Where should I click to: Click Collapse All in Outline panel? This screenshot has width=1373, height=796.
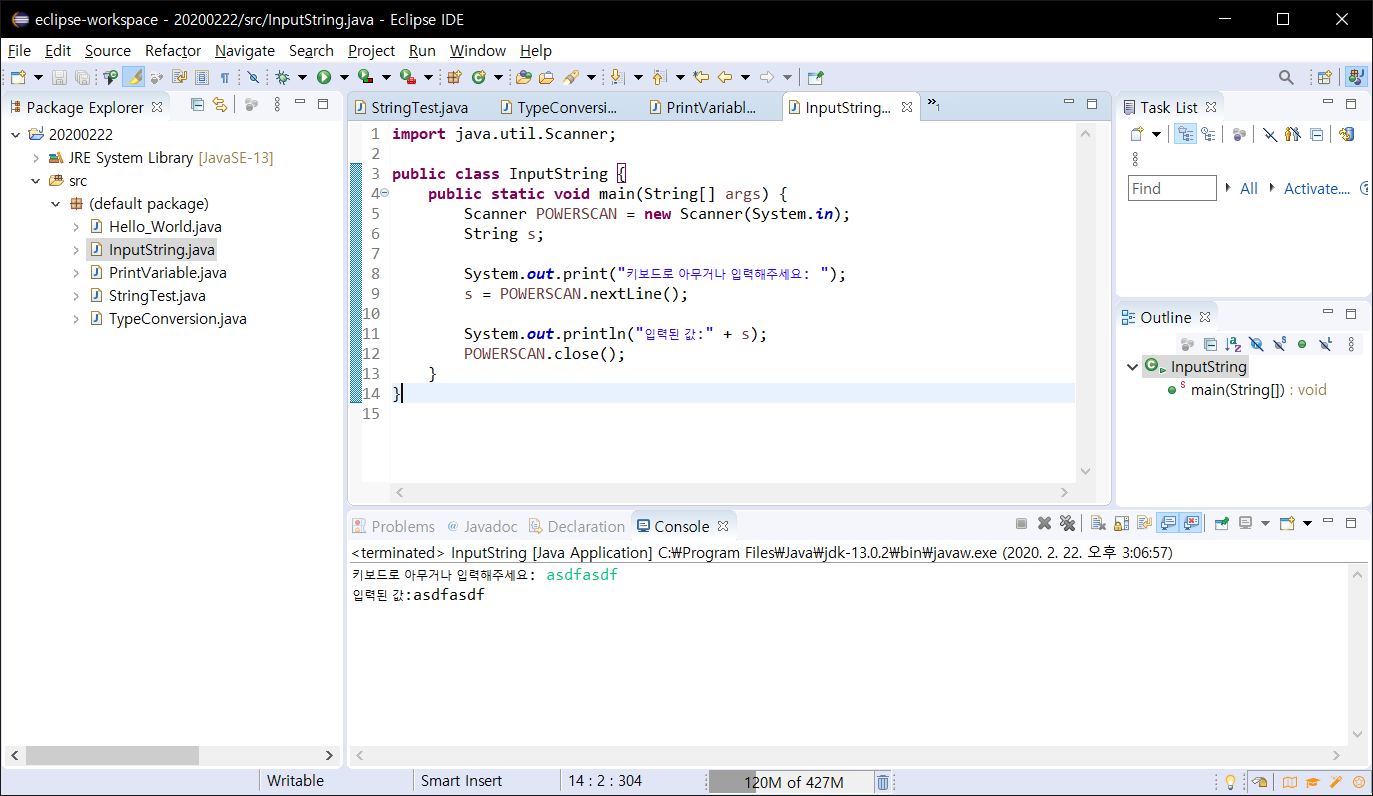click(1211, 344)
